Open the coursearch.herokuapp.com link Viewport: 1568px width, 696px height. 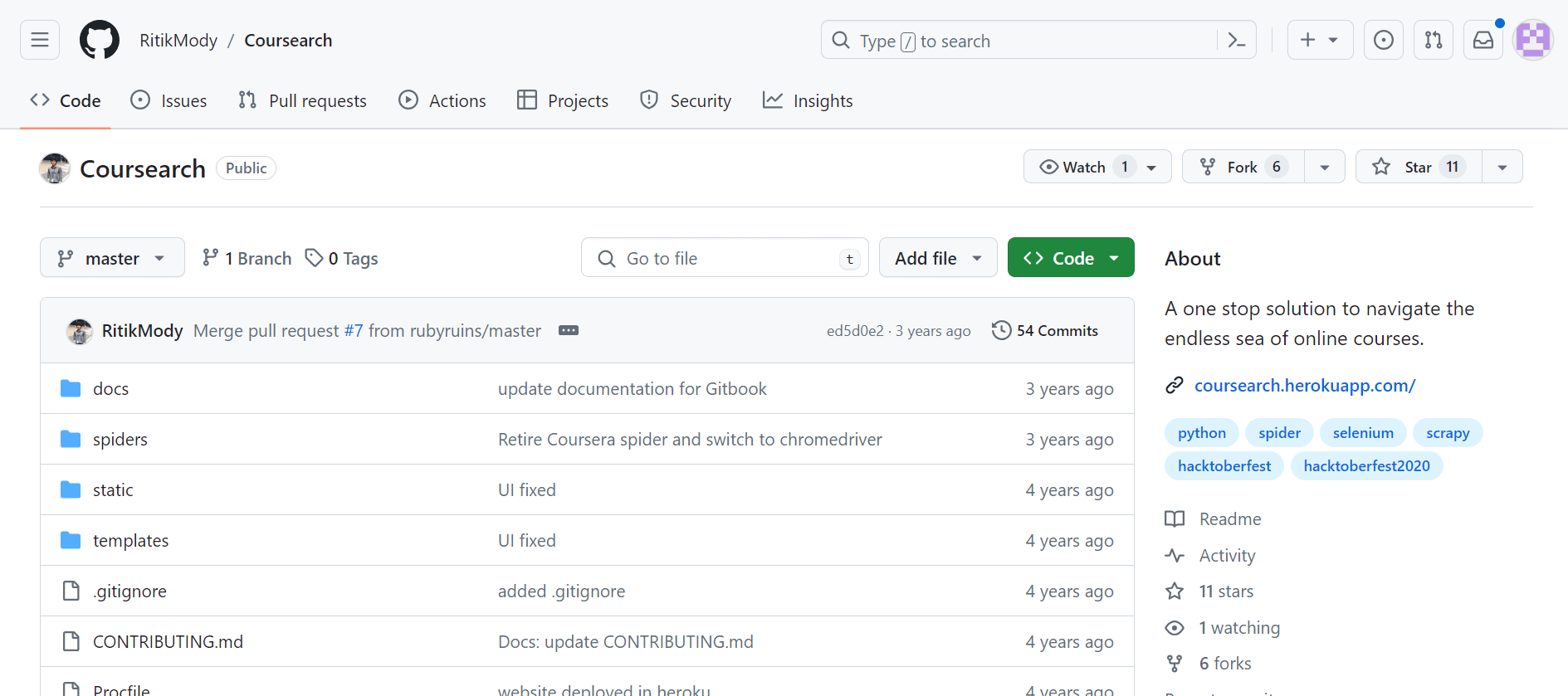(1304, 385)
